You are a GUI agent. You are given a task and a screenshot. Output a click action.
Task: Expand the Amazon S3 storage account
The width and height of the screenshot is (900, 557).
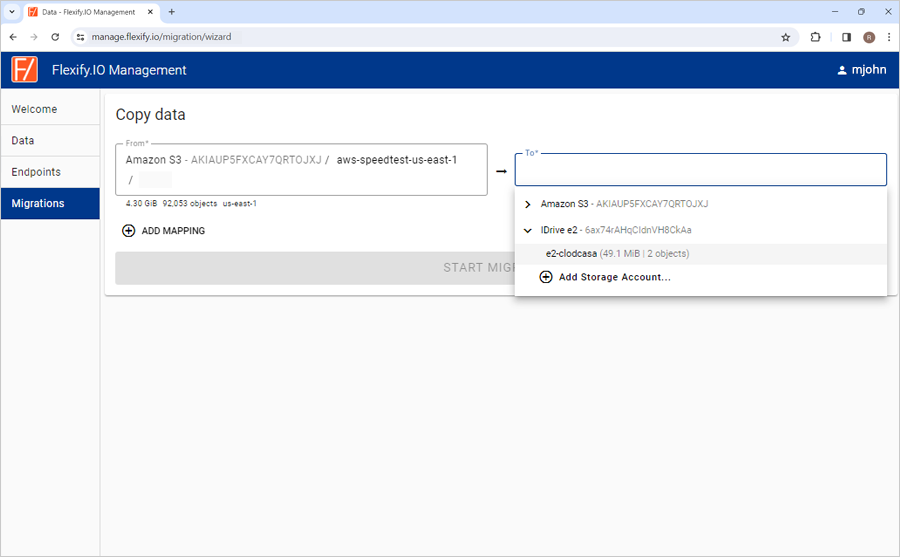coord(527,204)
